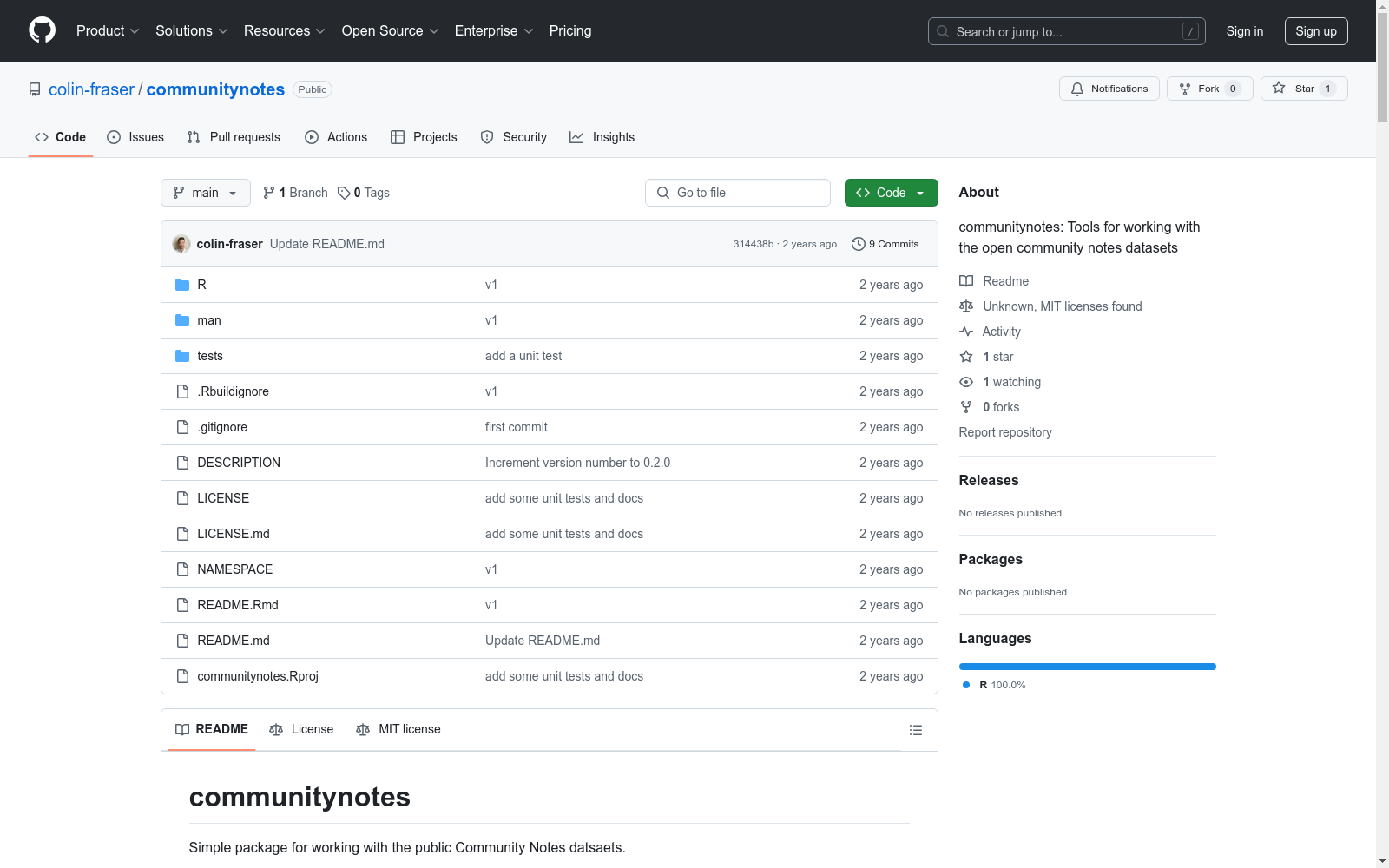Switch to the Pull requests tab

(234, 137)
